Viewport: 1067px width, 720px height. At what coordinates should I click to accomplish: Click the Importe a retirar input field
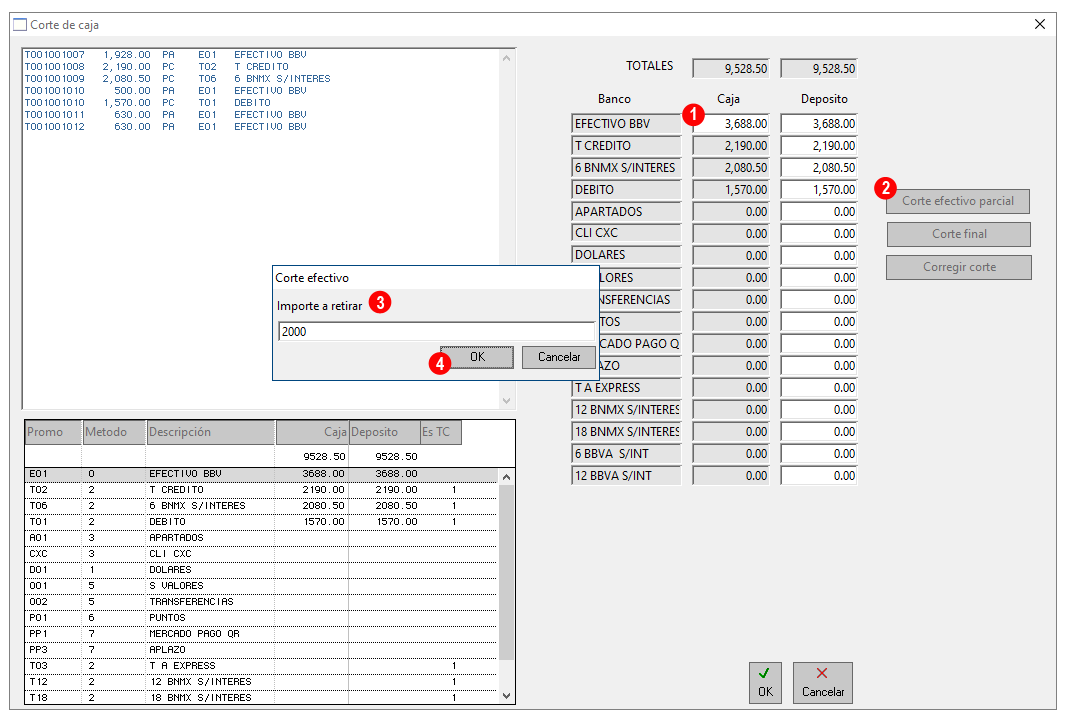click(436, 331)
